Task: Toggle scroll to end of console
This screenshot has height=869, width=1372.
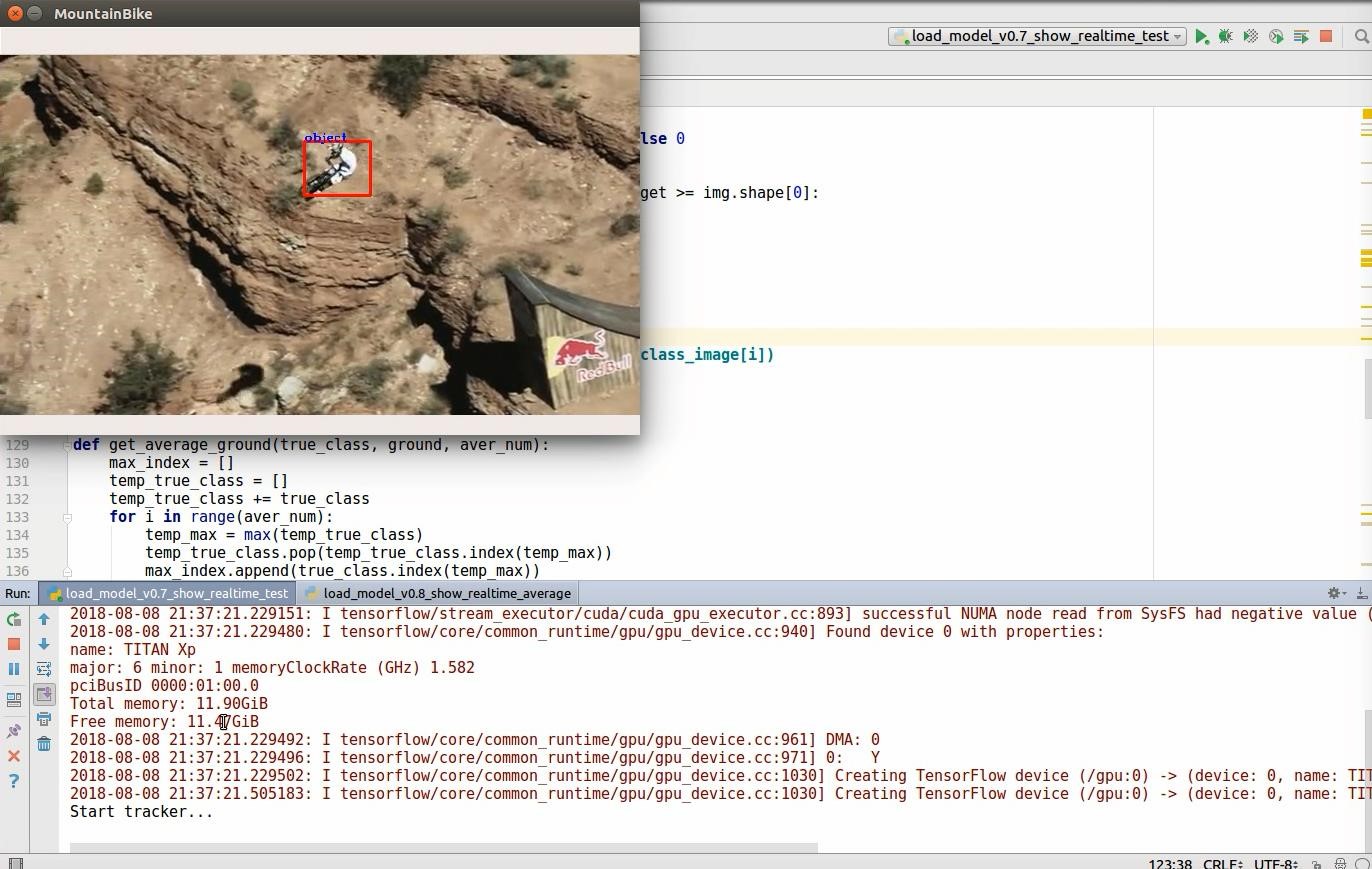Action: 44,694
